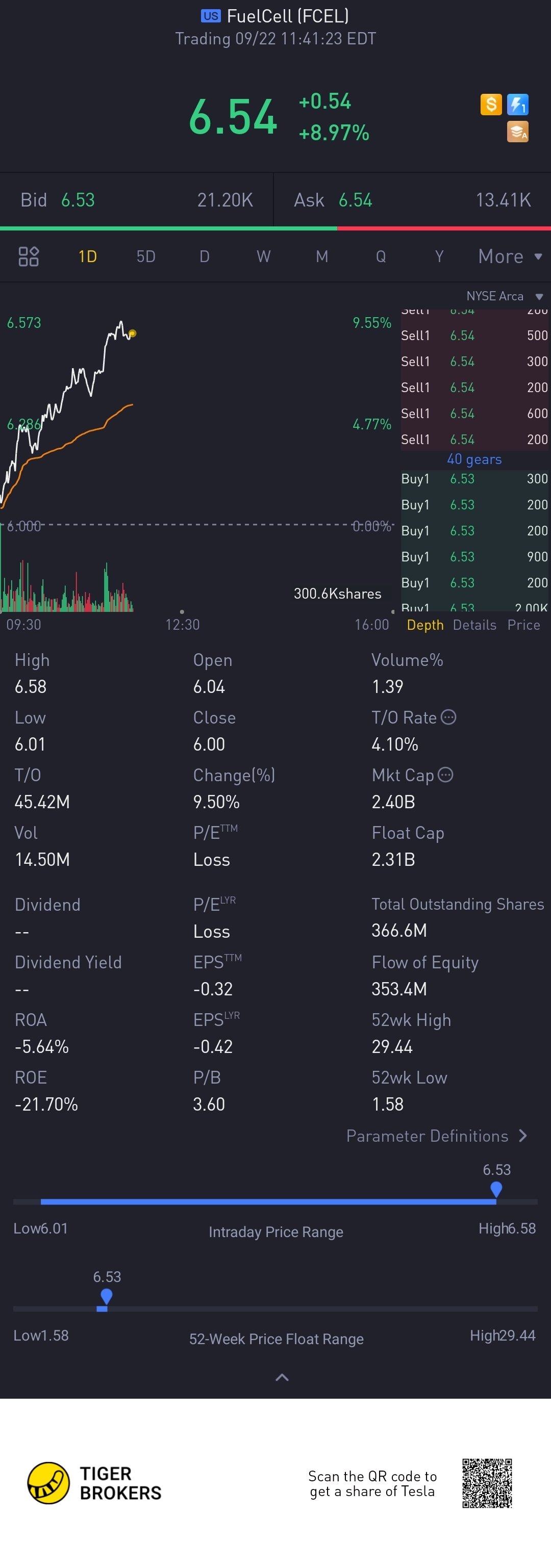
Task: Tap the blue lightning quick-trade badge
Action: pos(517,105)
